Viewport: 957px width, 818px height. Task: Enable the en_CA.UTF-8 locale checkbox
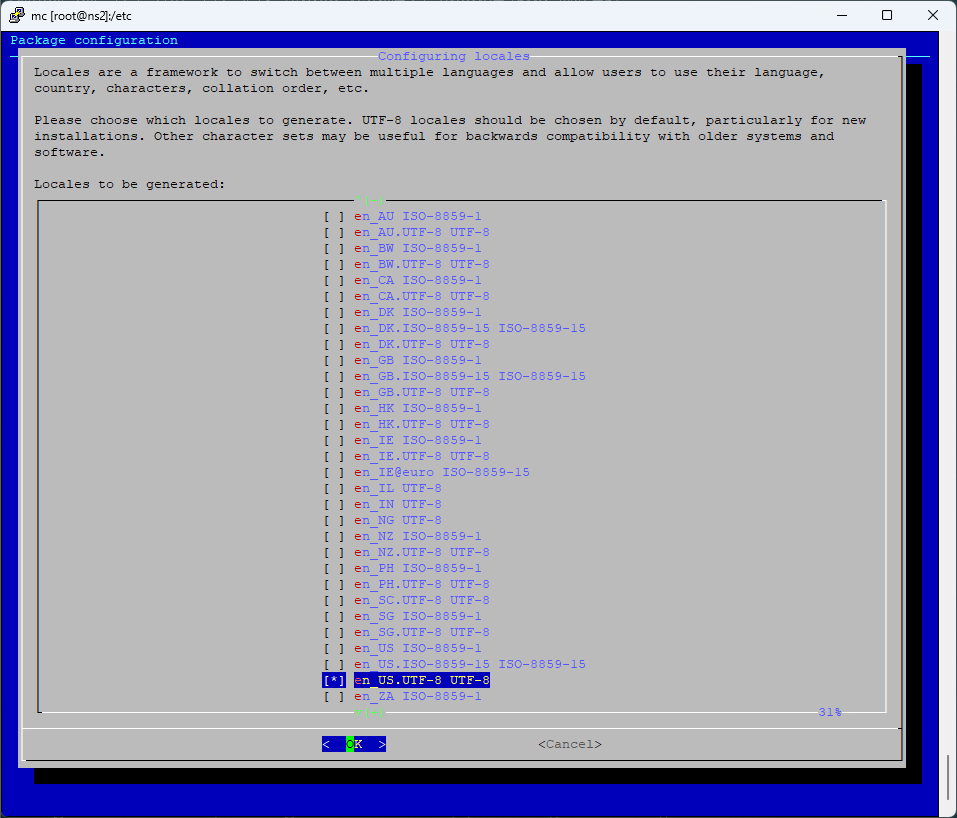pos(334,296)
